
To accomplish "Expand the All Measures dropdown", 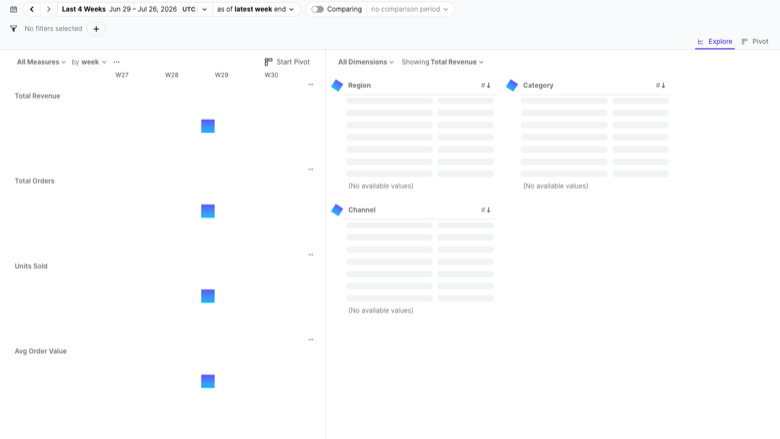I will click(x=41, y=62).
